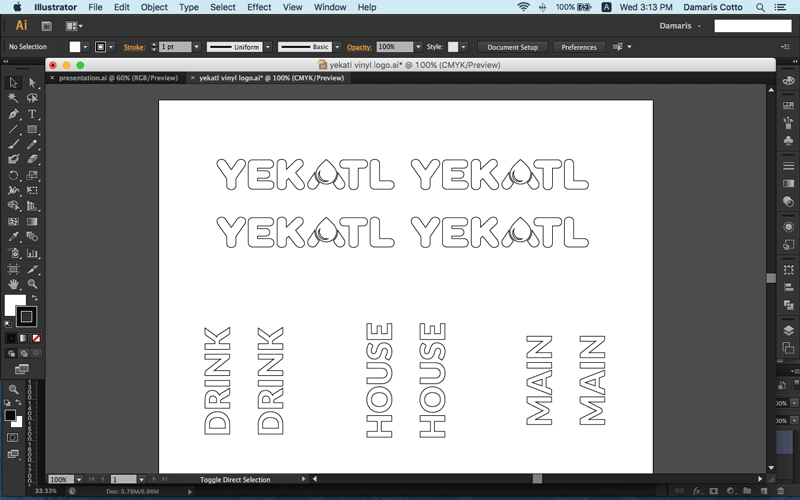This screenshot has height=500, width=800.
Task: Switch to yekatl vinyl logo.ai tab
Action: 271,78
